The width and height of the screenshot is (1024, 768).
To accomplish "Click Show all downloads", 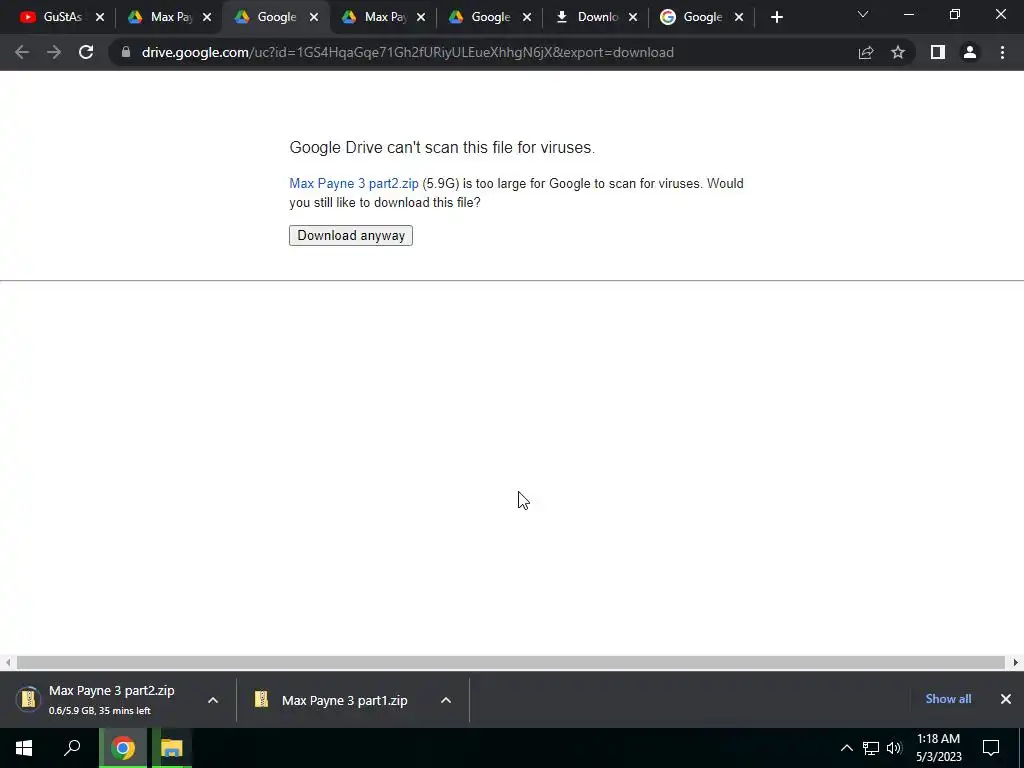I will (x=948, y=699).
